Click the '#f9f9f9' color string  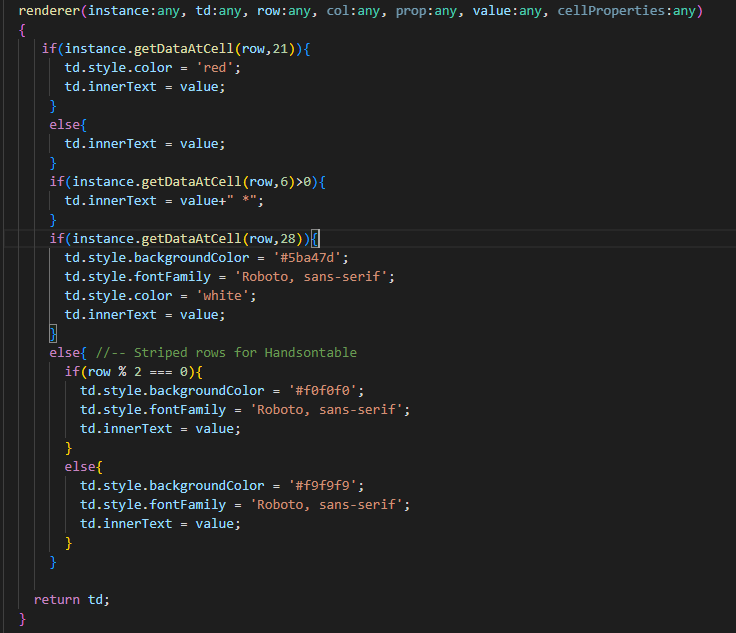click(322, 486)
